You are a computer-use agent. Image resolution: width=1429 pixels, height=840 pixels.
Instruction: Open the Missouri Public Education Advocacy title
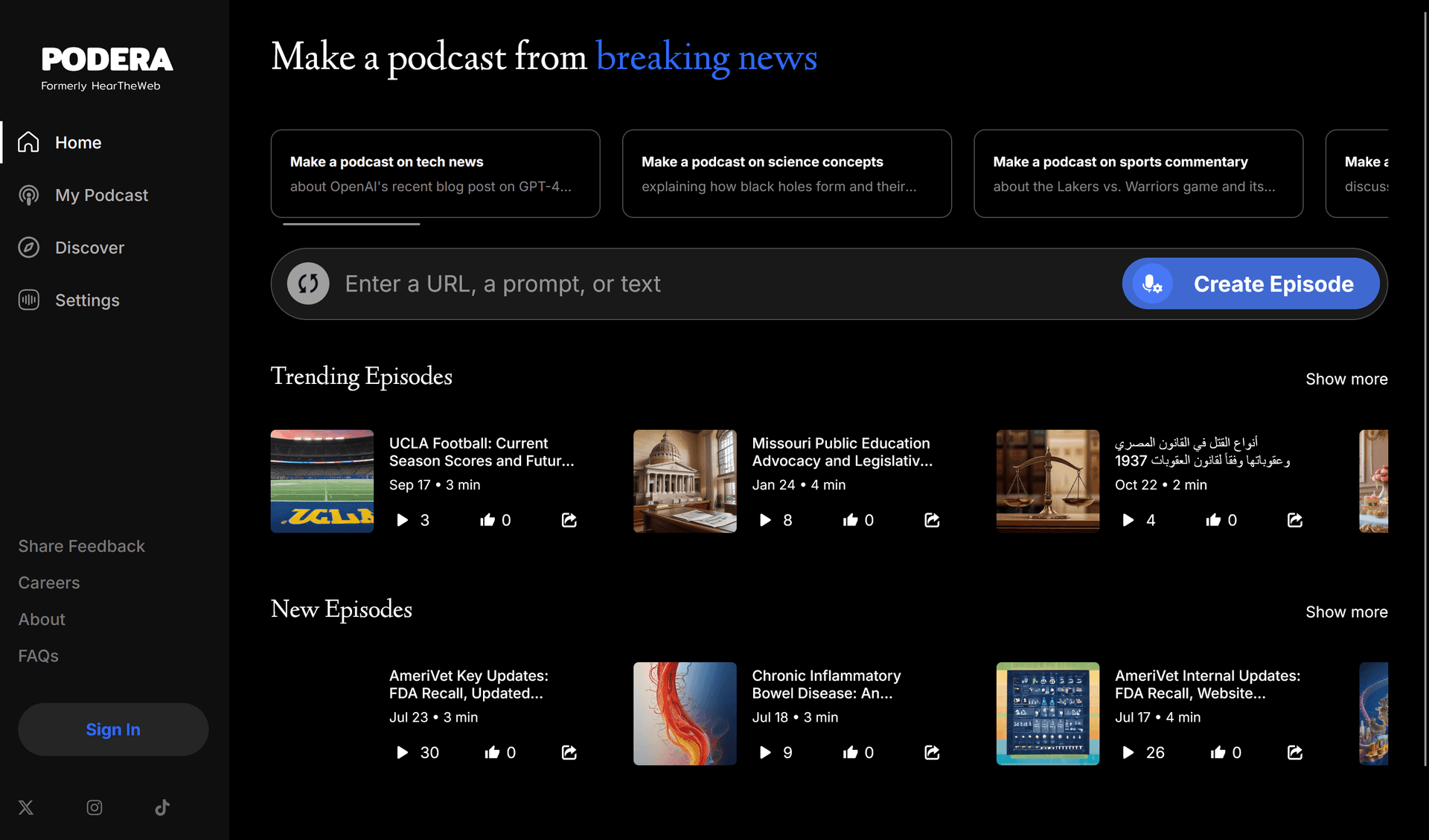[x=842, y=452]
